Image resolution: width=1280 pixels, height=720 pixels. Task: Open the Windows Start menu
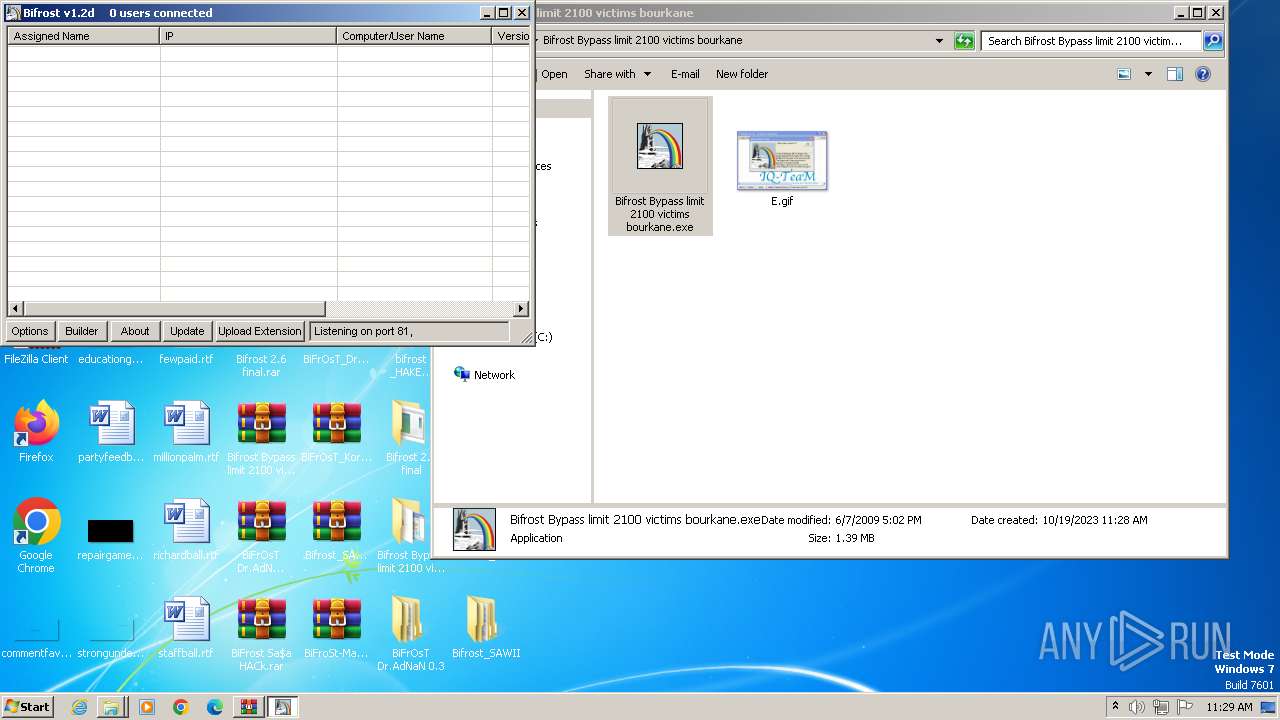pos(28,707)
